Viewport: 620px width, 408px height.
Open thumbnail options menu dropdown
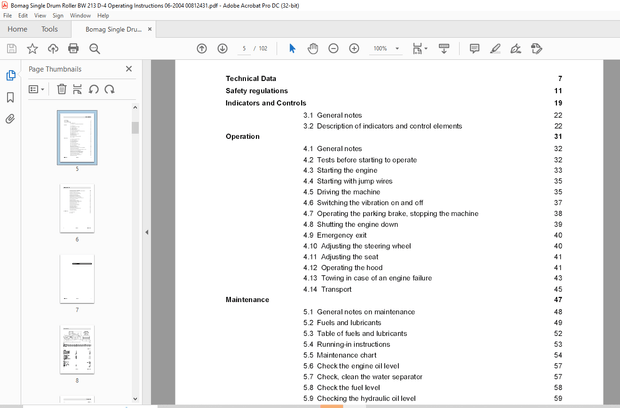pos(36,89)
